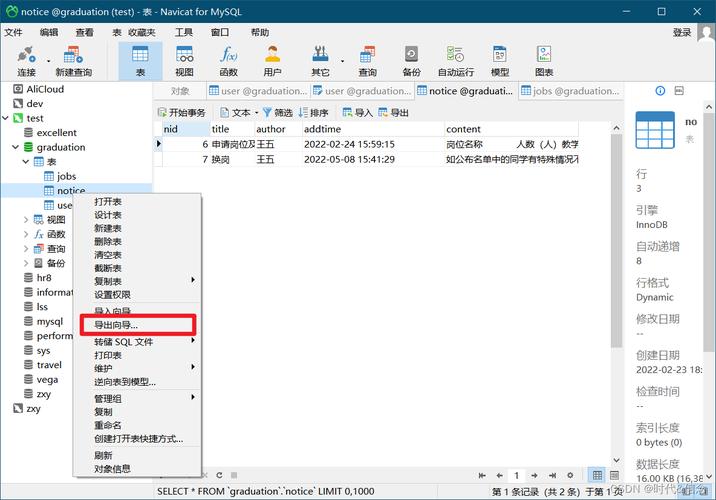Select AliCloud connection in tree

(x=45, y=89)
